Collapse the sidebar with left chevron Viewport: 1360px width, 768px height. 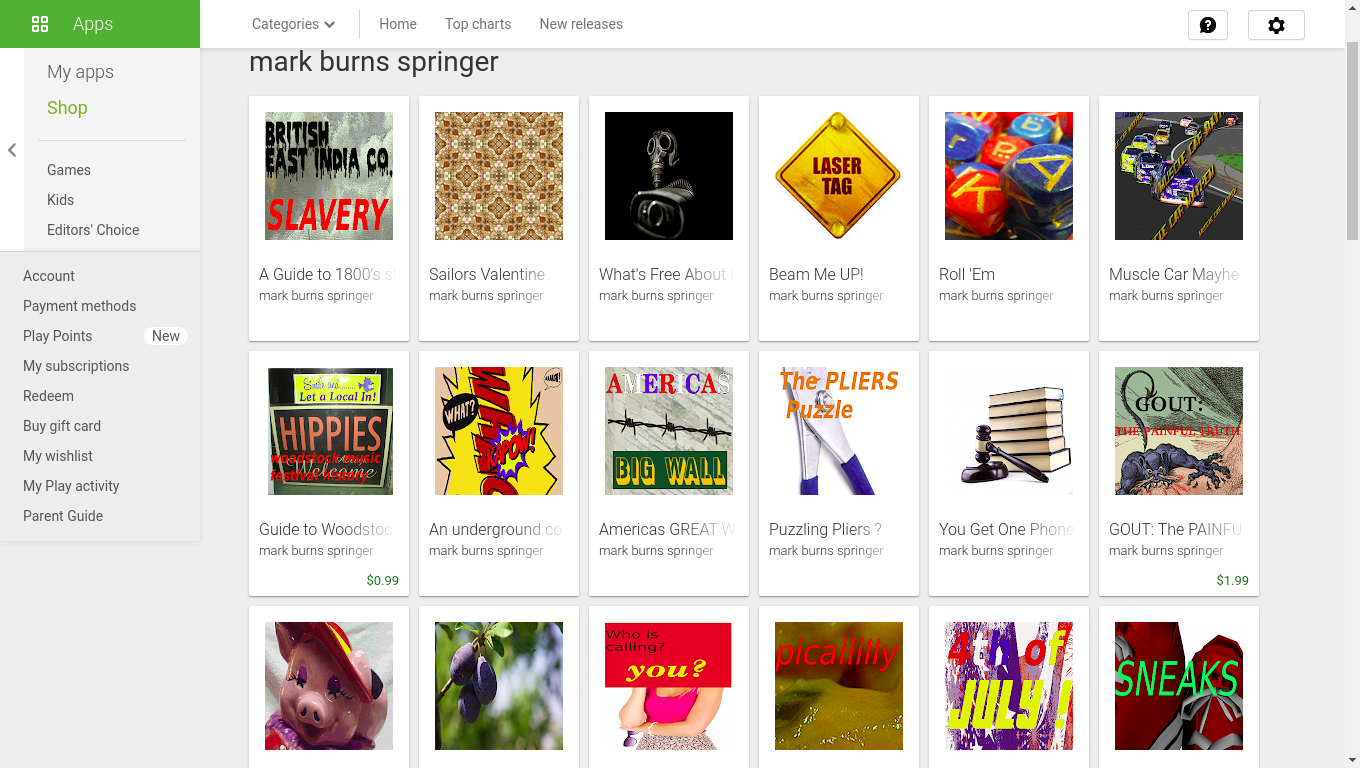pos(12,150)
